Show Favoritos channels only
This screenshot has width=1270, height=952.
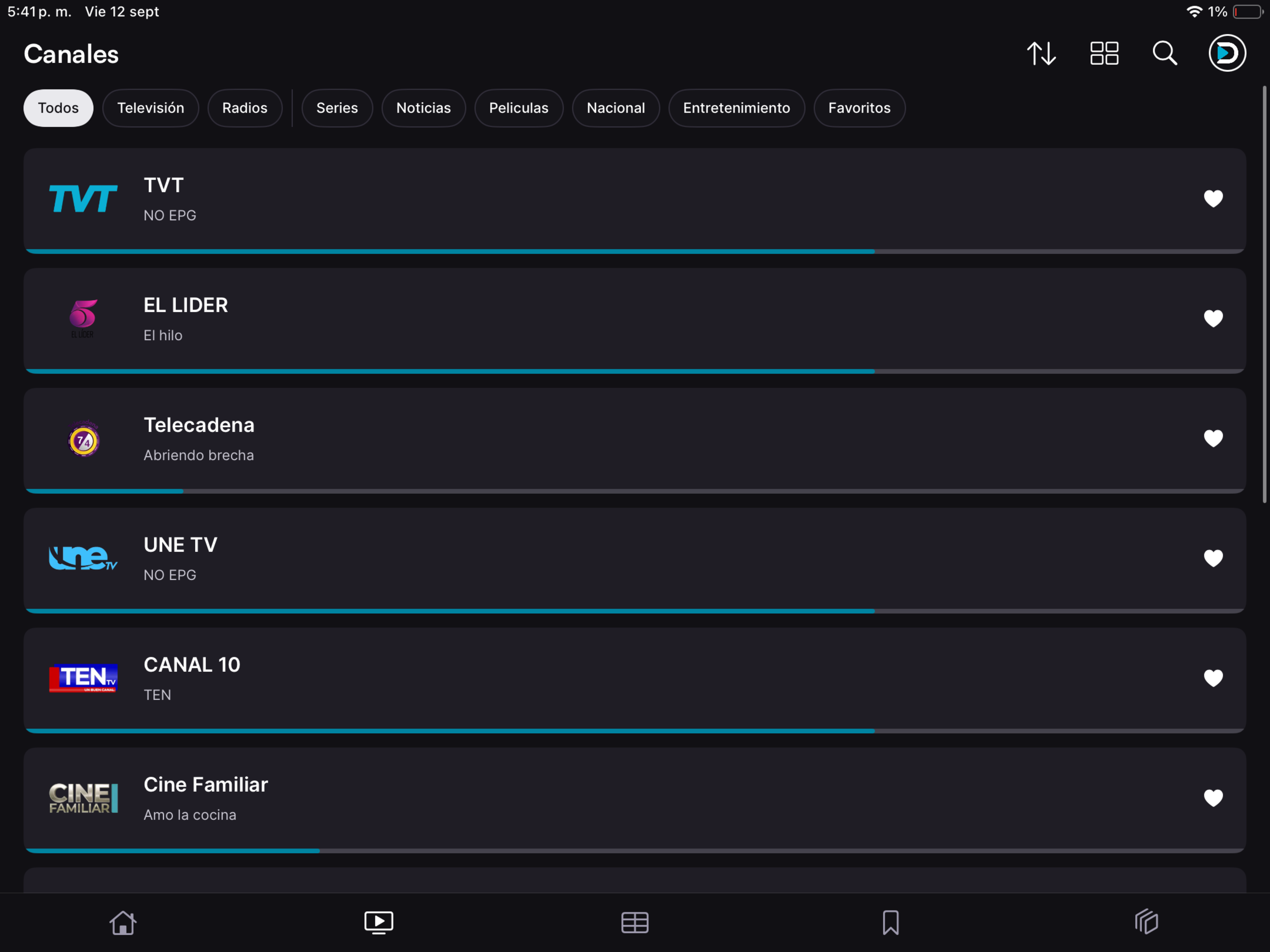pyautogui.click(x=859, y=108)
